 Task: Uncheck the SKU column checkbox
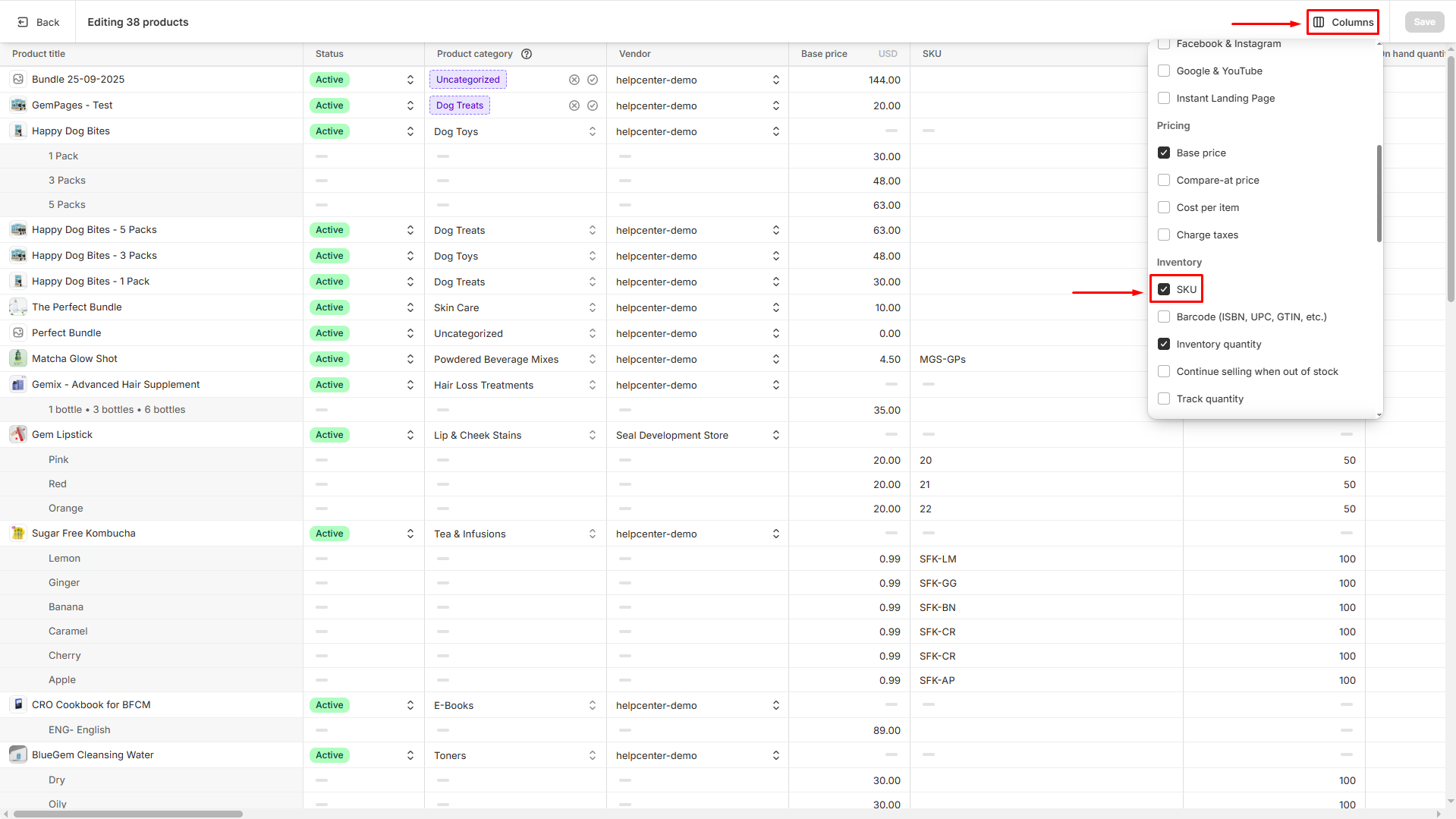coord(1164,289)
